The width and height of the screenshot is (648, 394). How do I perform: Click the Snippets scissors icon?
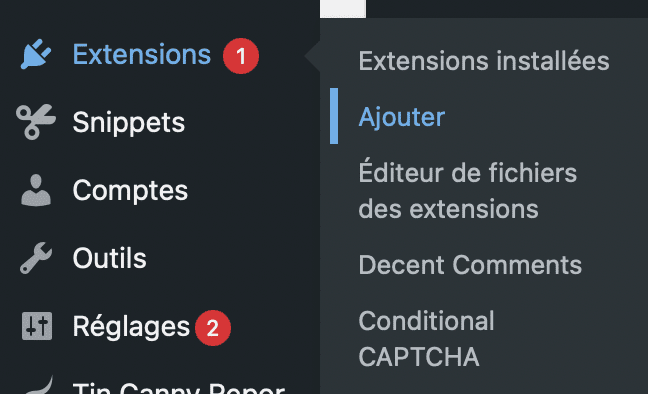coord(36,122)
